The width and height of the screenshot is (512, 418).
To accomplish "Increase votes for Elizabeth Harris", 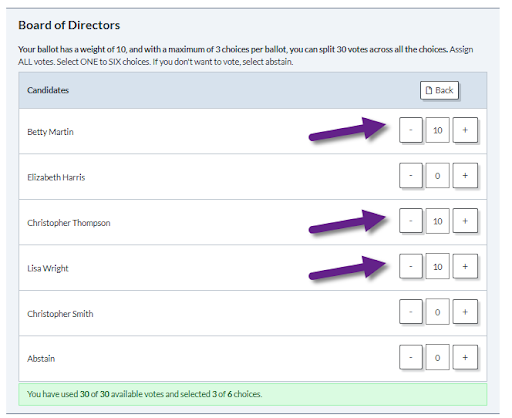I will click(x=465, y=176).
